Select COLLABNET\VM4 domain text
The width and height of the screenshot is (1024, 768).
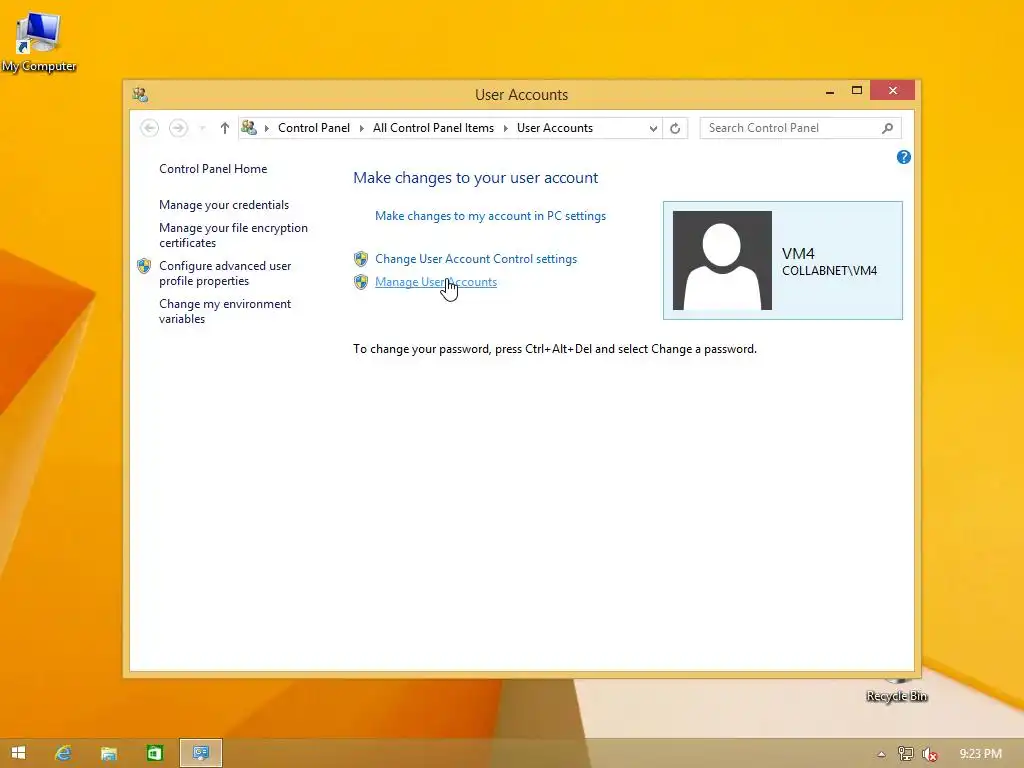829,270
